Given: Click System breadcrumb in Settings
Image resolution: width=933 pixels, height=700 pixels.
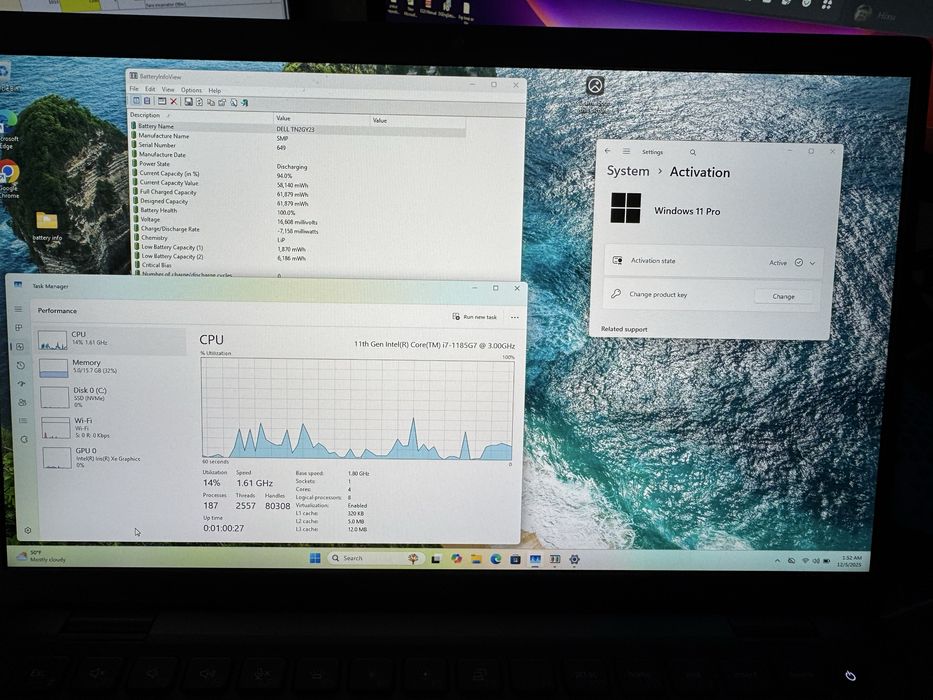Looking at the screenshot, I should (628, 171).
